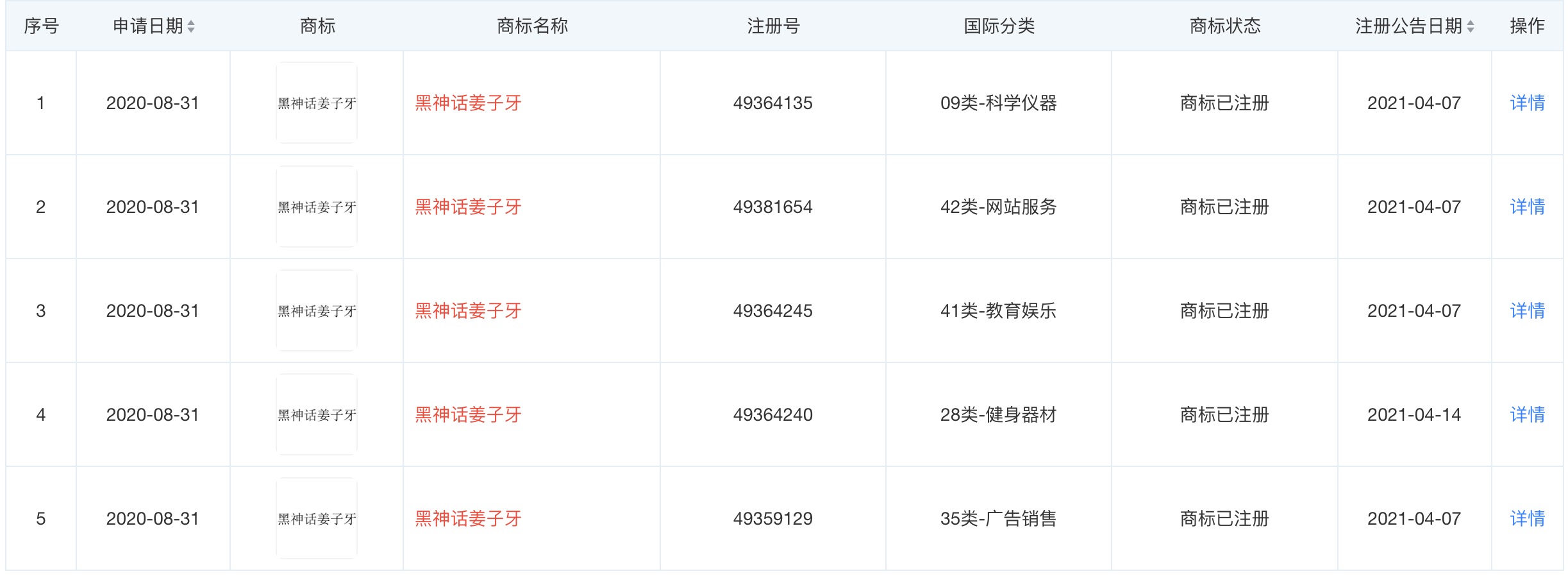The width and height of the screenshot is (1568, 576).
Task: Open the red 黑神话姜子牙 name in row 3
Action: click(468, 310)
